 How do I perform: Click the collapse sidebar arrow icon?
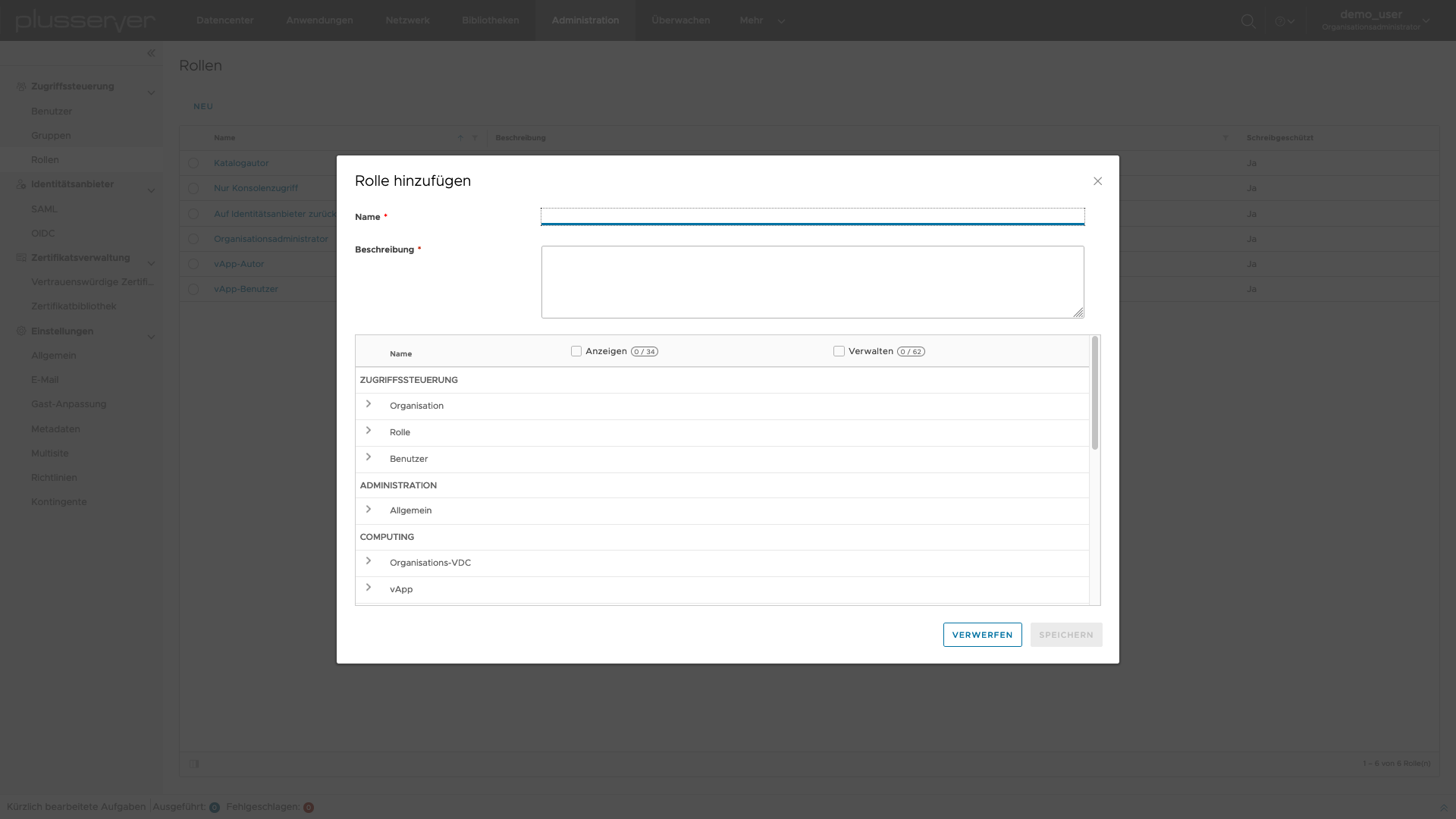coord(152,53)
